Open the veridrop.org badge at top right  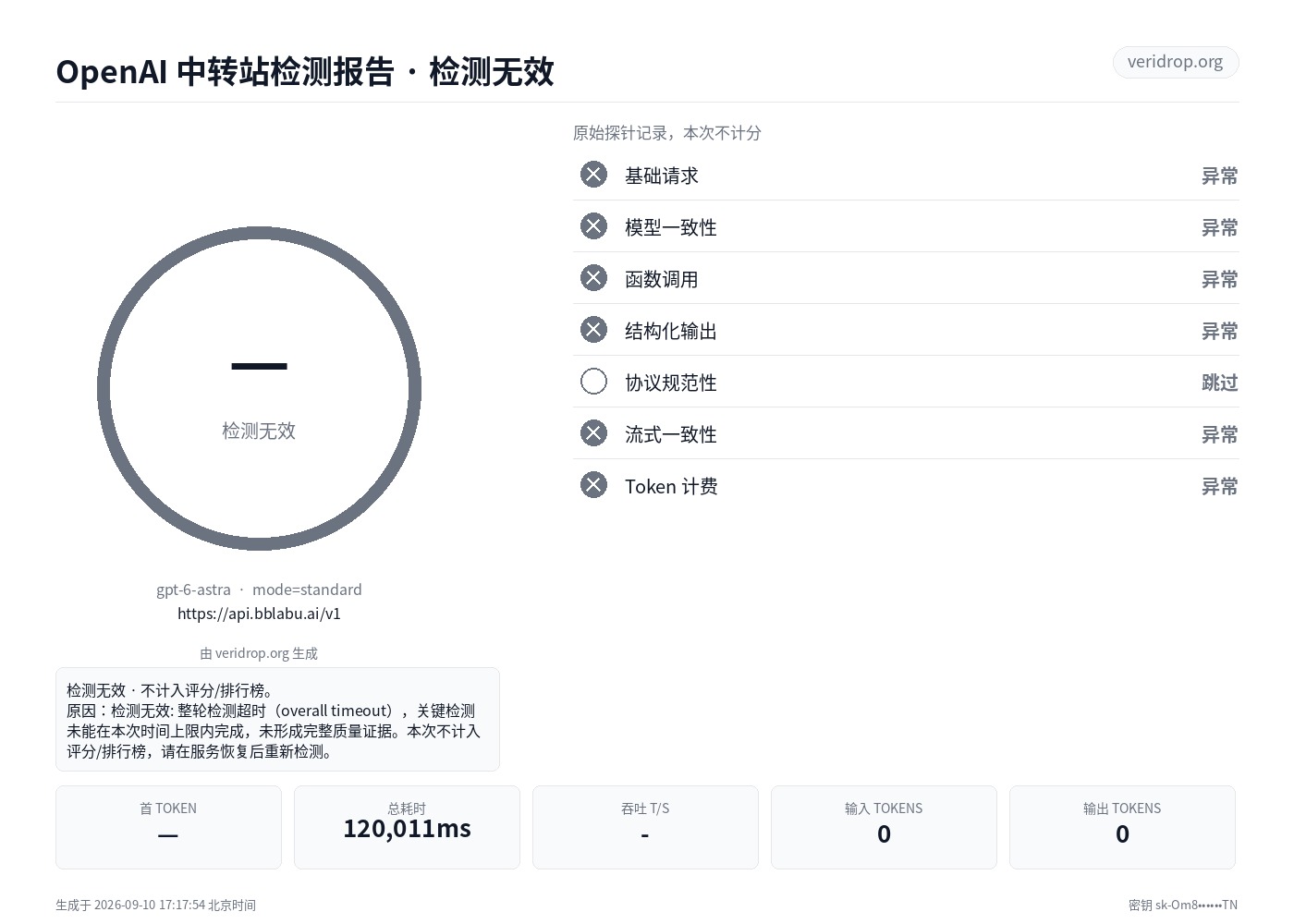[1175, 62]
